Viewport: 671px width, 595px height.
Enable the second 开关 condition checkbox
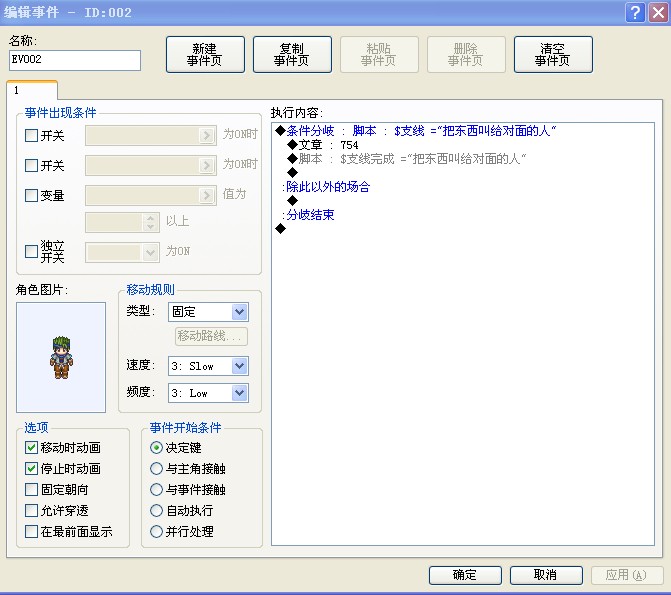pos(31,165)
